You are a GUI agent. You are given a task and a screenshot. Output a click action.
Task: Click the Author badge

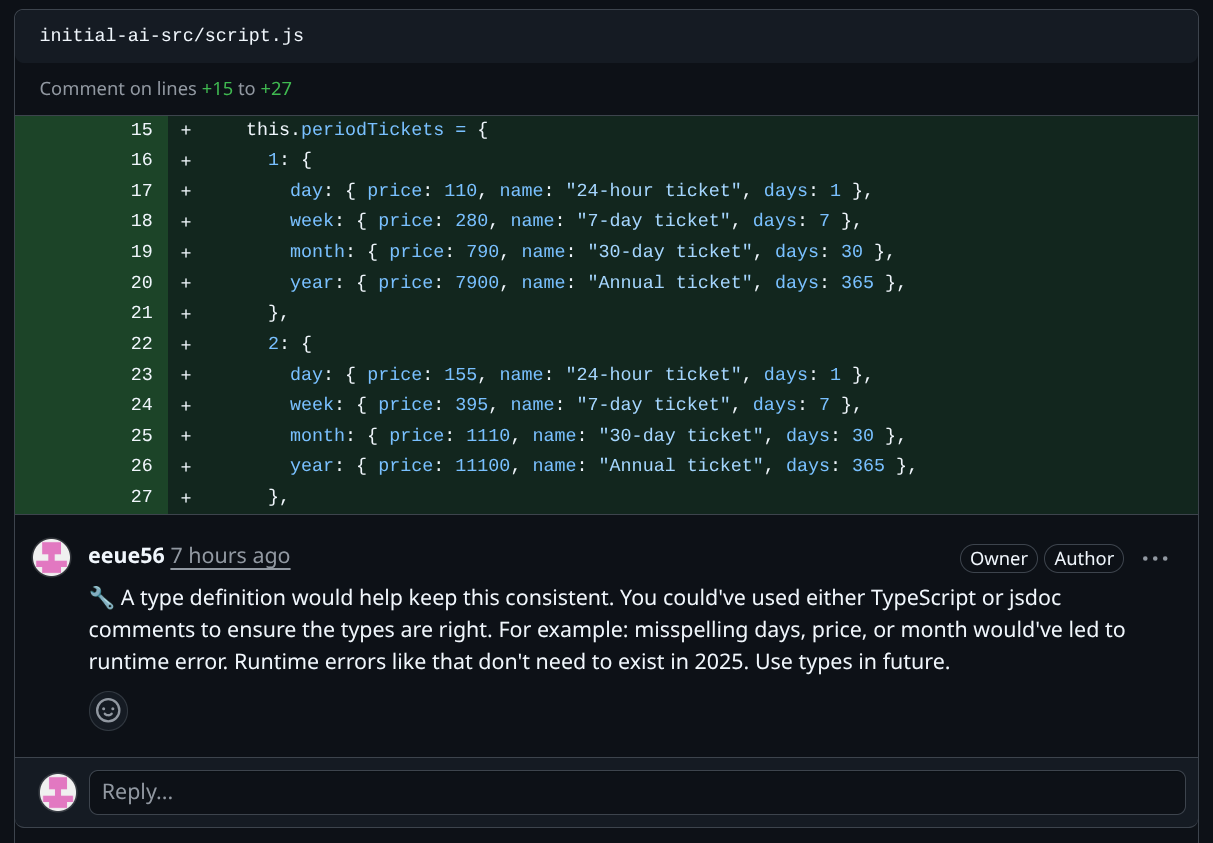[x=1083, y=558]
